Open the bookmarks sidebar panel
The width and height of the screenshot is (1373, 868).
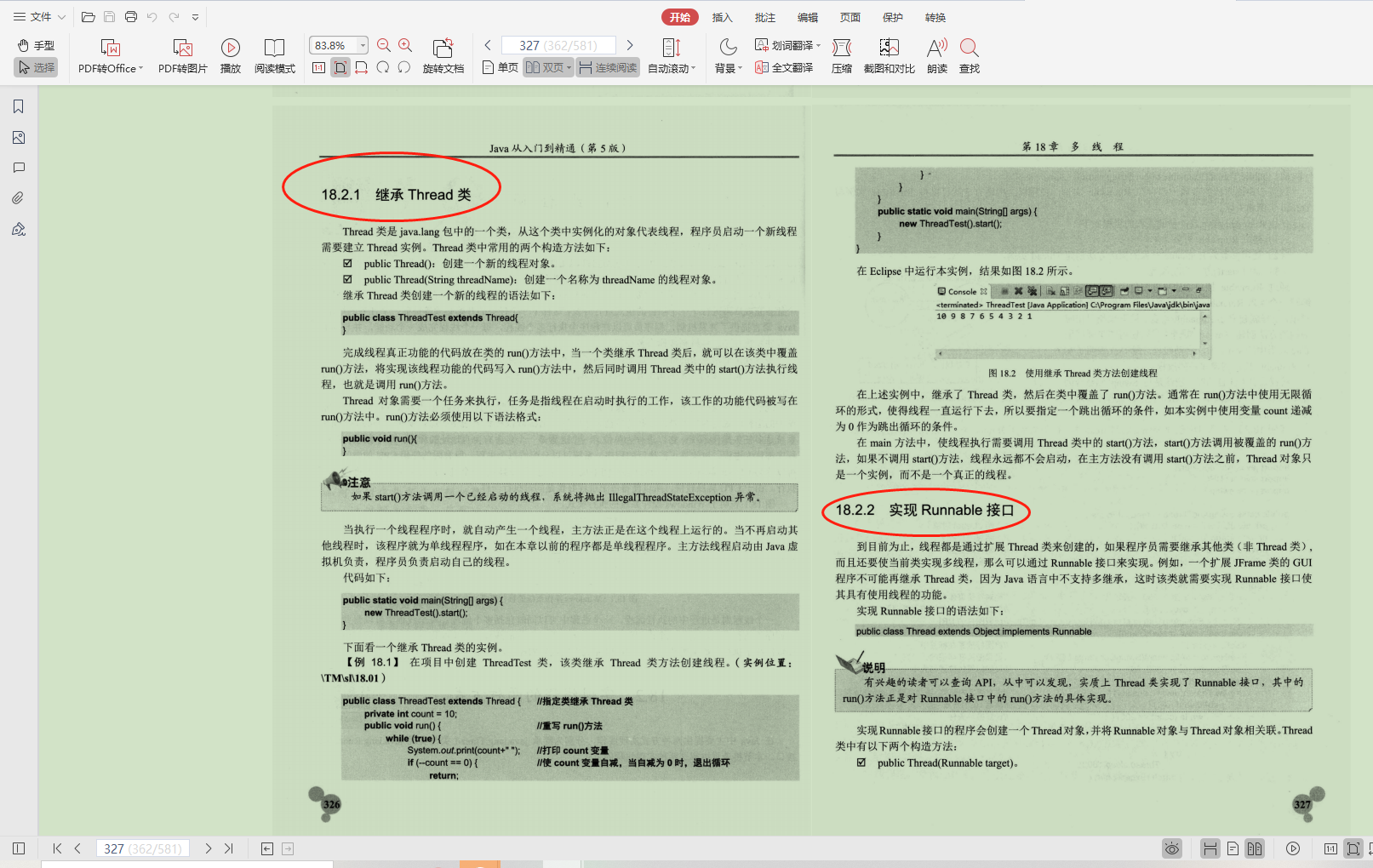[x=19, y=106]
